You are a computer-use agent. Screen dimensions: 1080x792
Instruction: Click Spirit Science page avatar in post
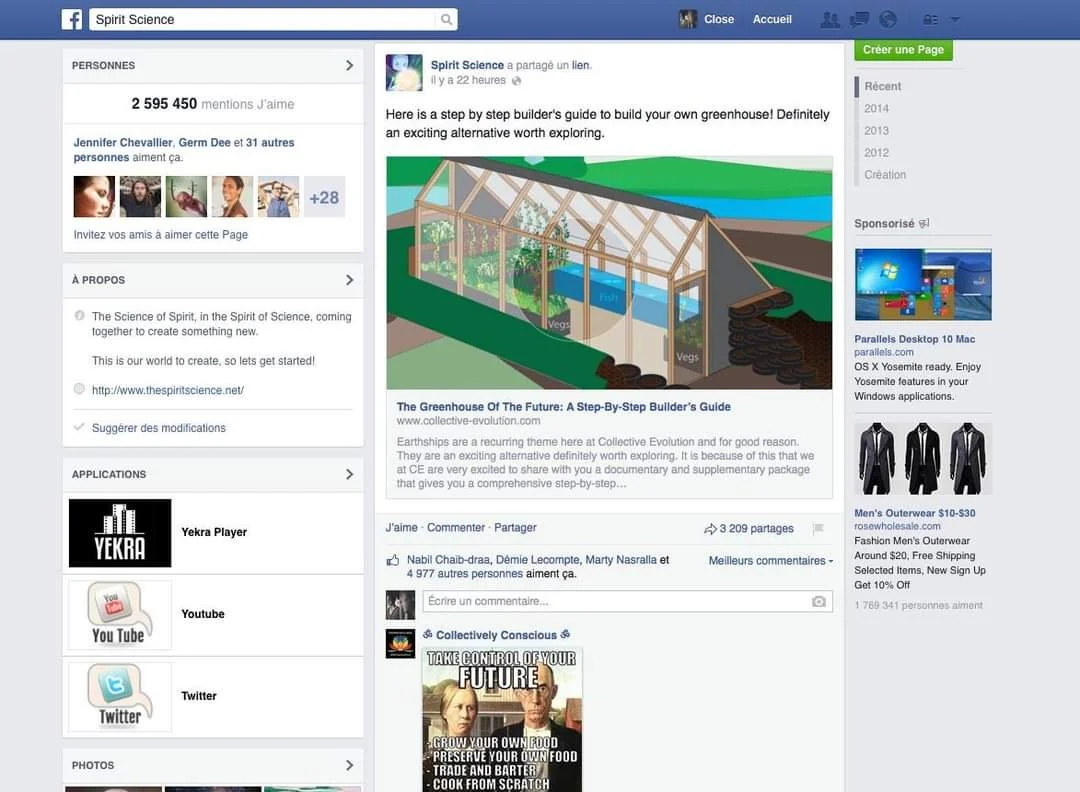[x=404, y=73]
